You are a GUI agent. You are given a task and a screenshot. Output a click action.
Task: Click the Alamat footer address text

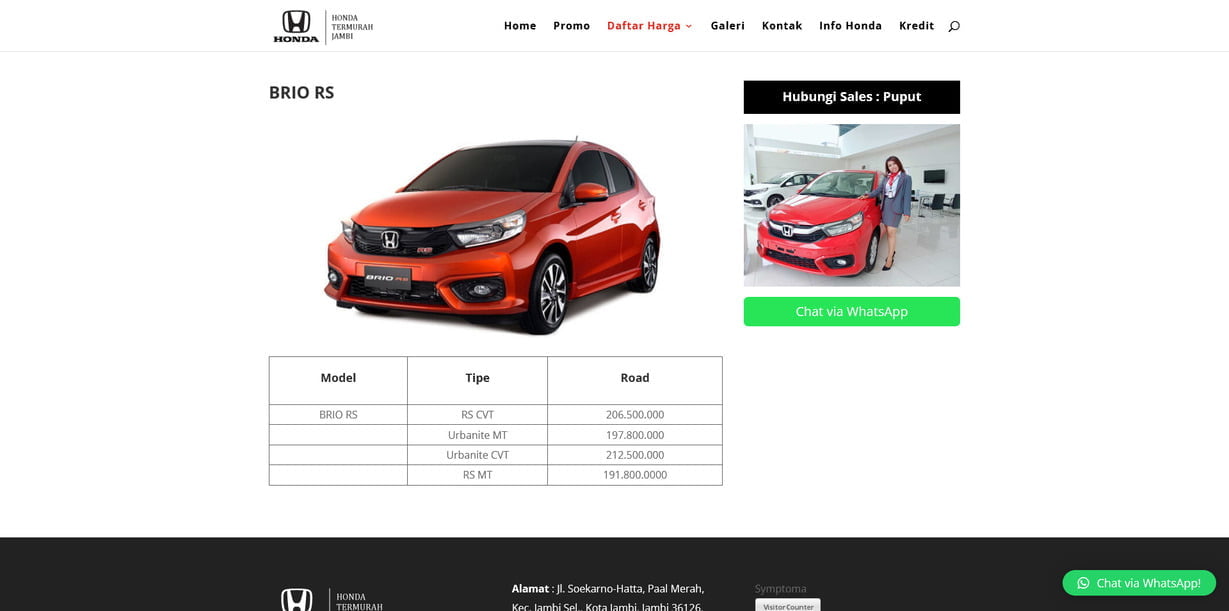pyautogui.click(x=608, y=597)
